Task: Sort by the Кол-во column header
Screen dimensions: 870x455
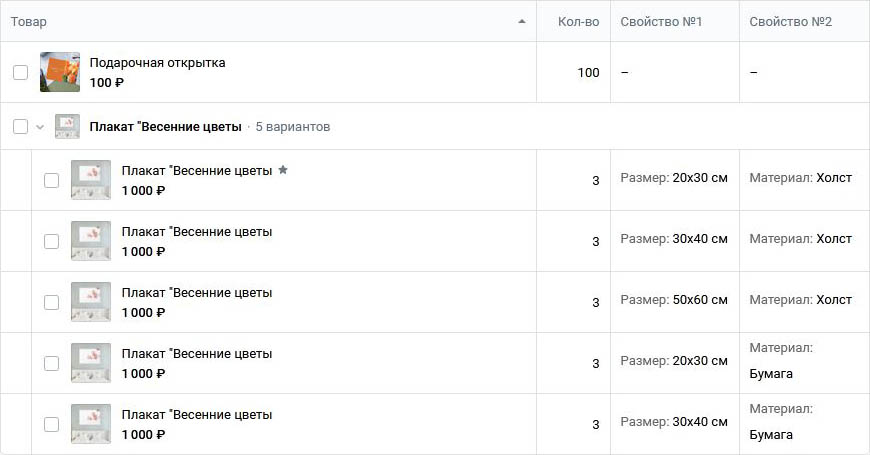Action: pyautogui.click(x=578, y=22)
